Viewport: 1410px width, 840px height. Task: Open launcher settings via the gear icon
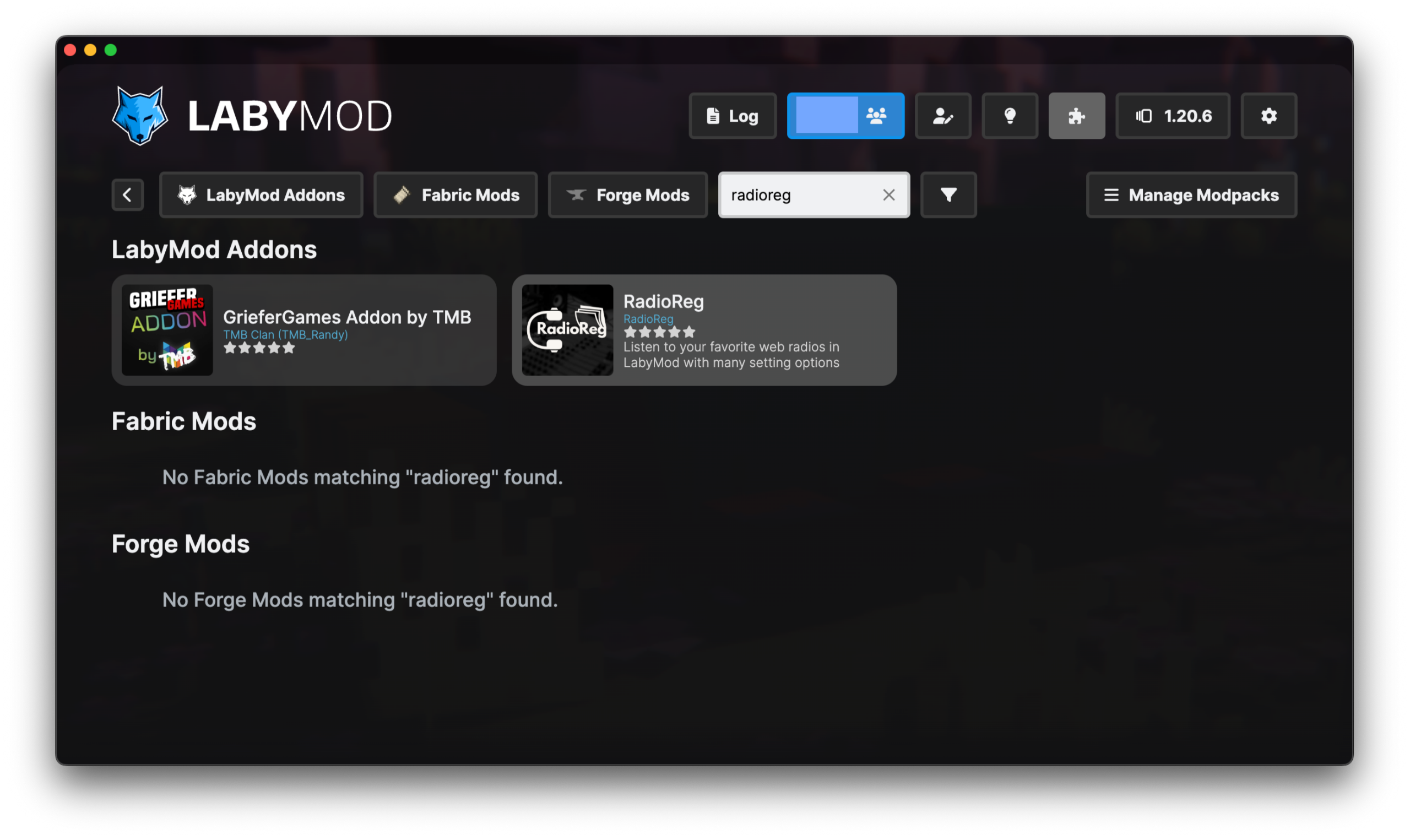click(x=1268, y=116)
